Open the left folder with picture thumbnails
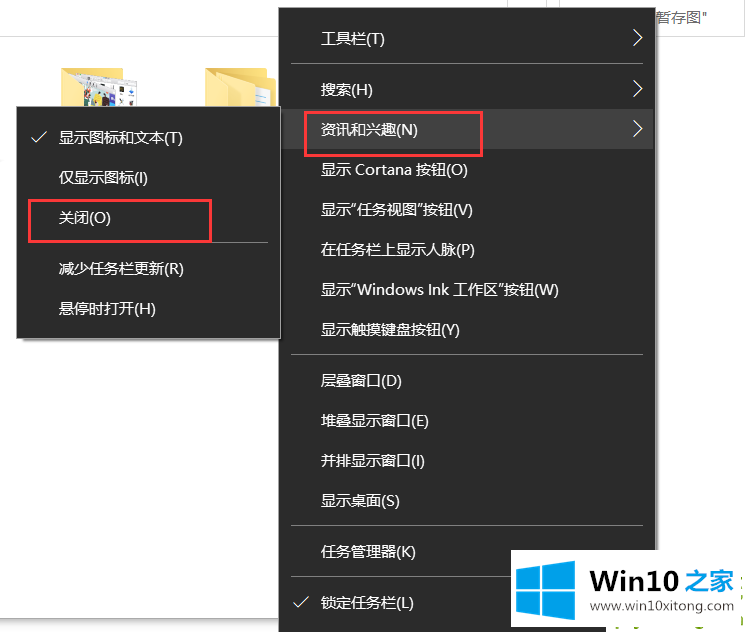The image size is (746, 632). (92, 88)
